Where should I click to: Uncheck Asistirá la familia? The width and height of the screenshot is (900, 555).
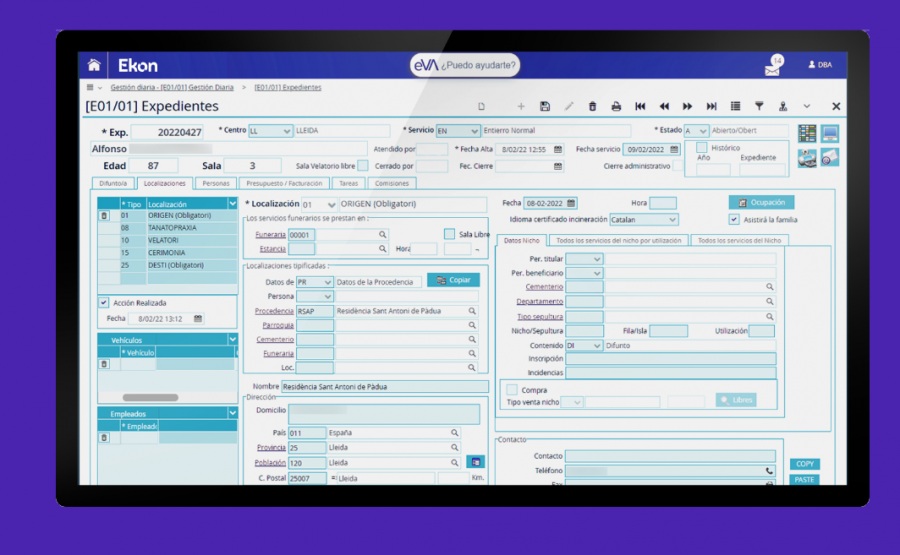[734, 219]
